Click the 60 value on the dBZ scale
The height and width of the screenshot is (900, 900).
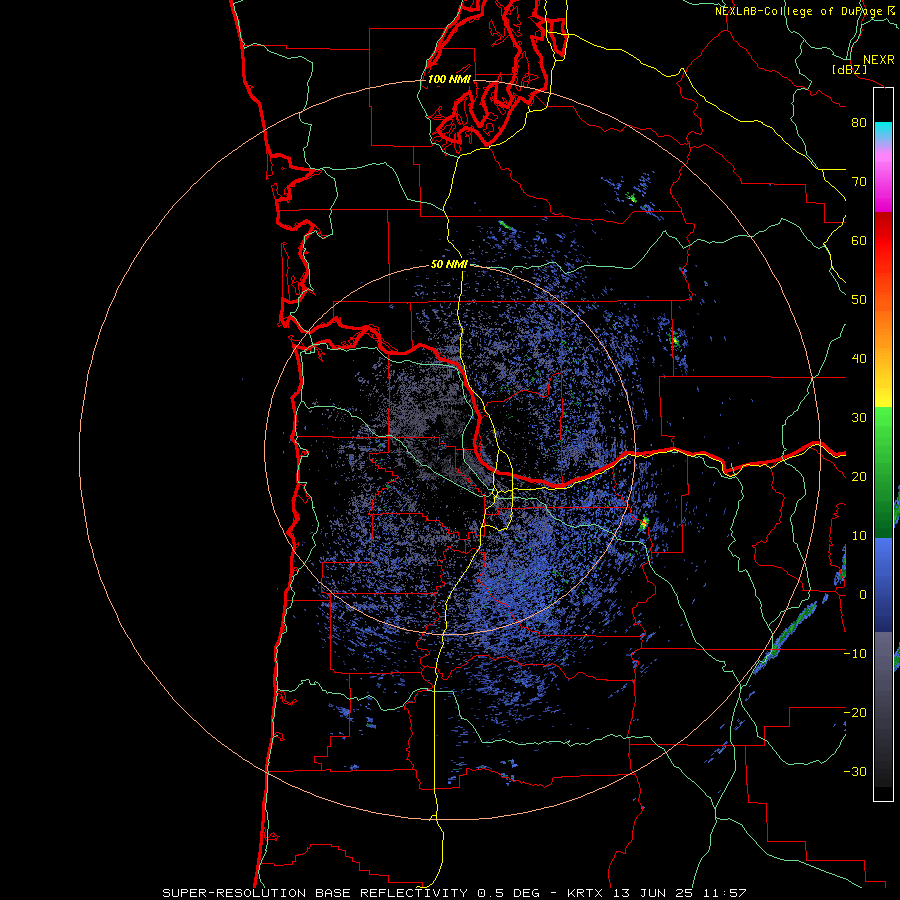point(859,240)
